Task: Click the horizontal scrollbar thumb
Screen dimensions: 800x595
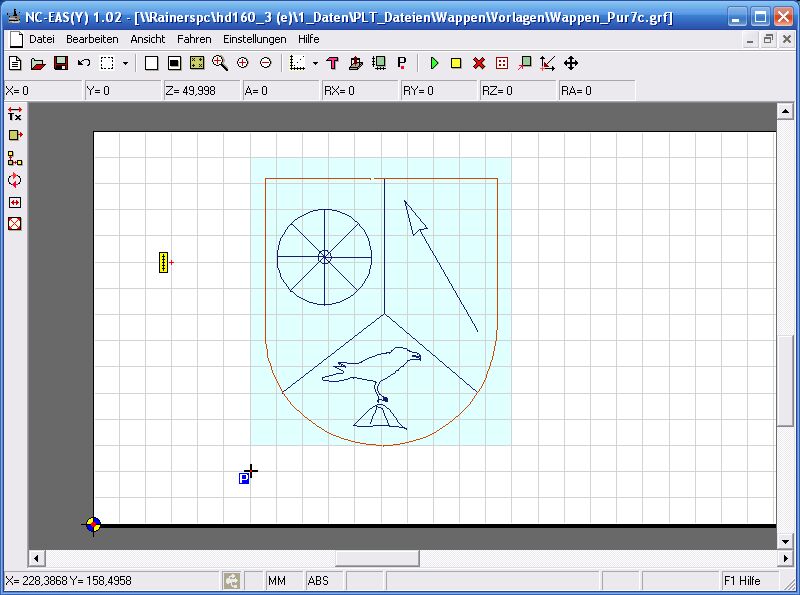Action: tap(376, 558)
